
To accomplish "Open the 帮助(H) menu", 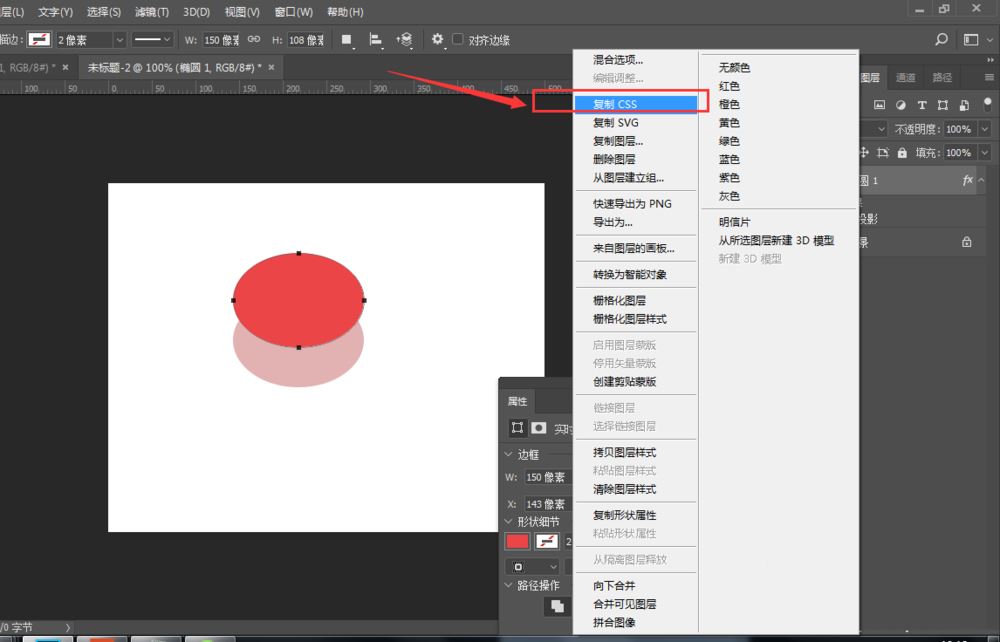I will [x=345, y=12].
